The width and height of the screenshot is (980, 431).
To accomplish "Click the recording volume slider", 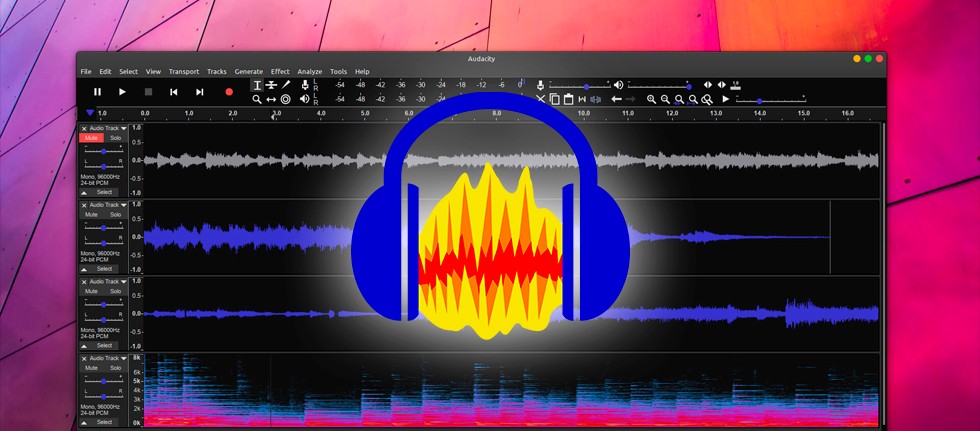I will pyautogui.click(x=579, y=86).
